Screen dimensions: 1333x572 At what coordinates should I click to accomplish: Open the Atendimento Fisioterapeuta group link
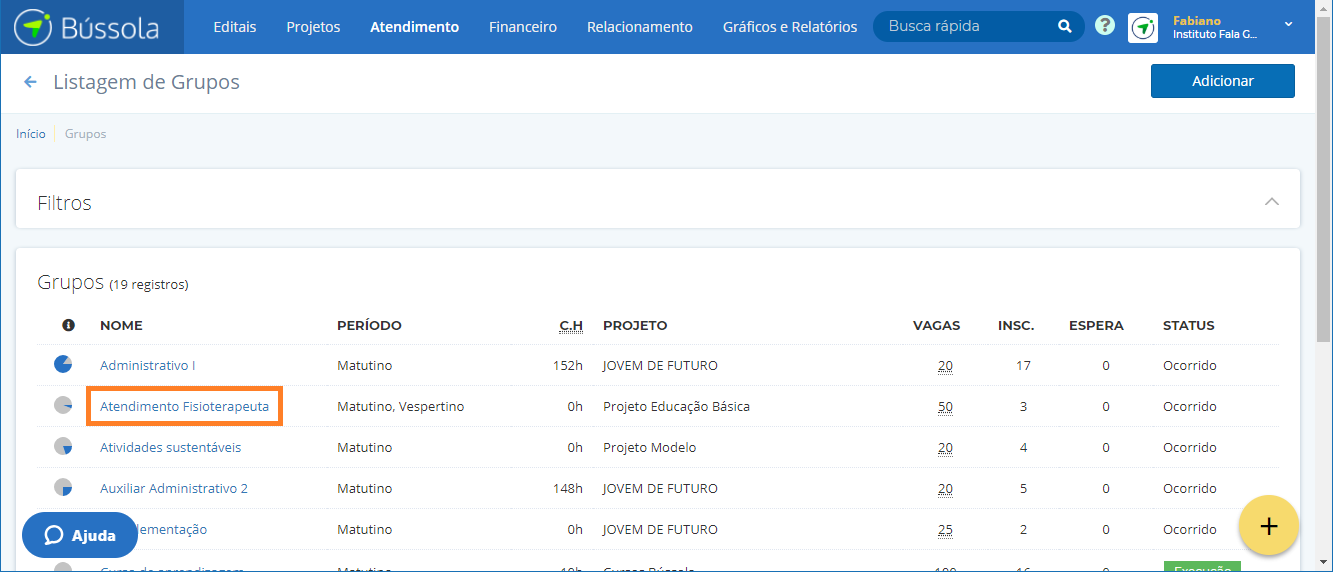[184, 407]
